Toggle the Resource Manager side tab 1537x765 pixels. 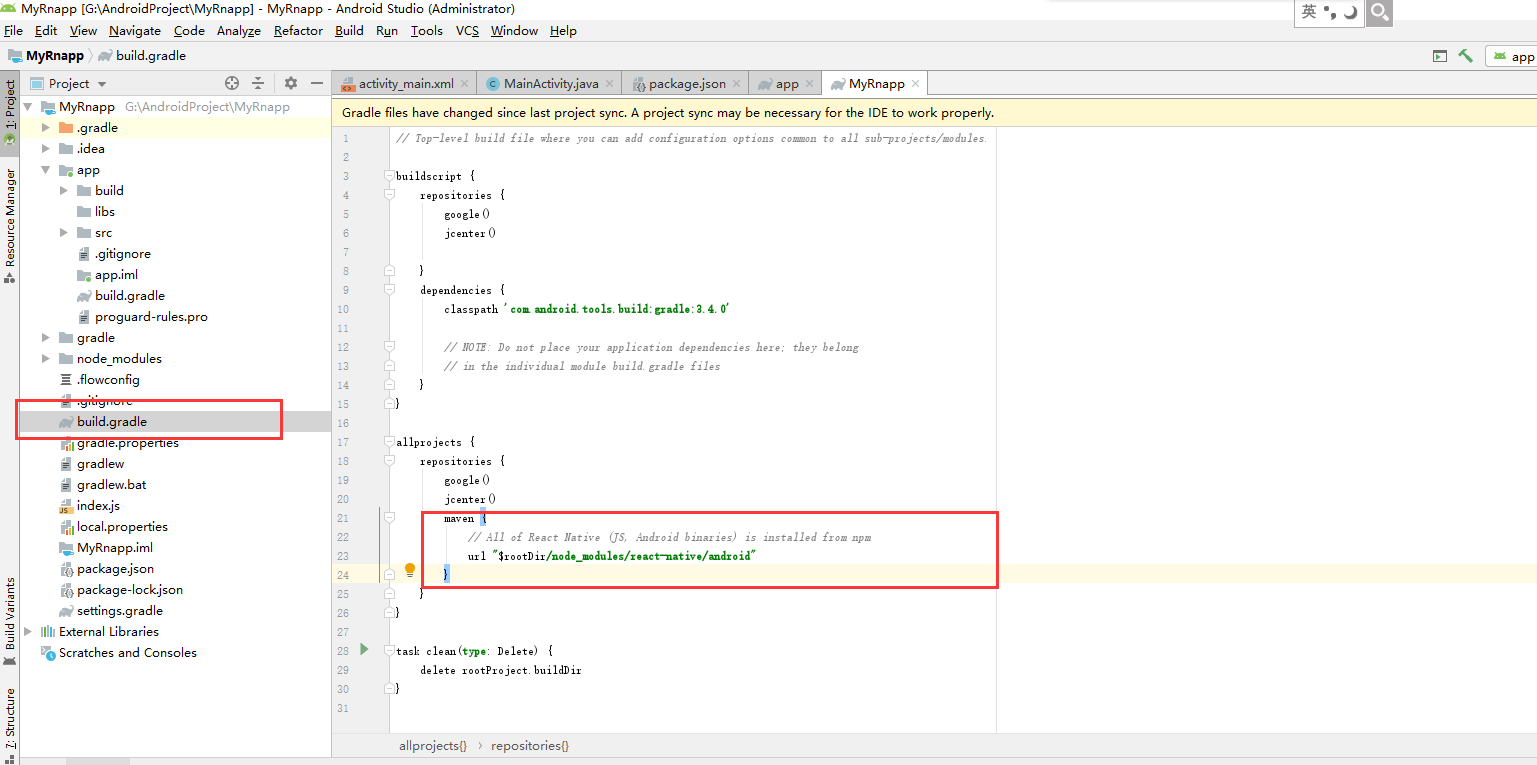(10, 225)
